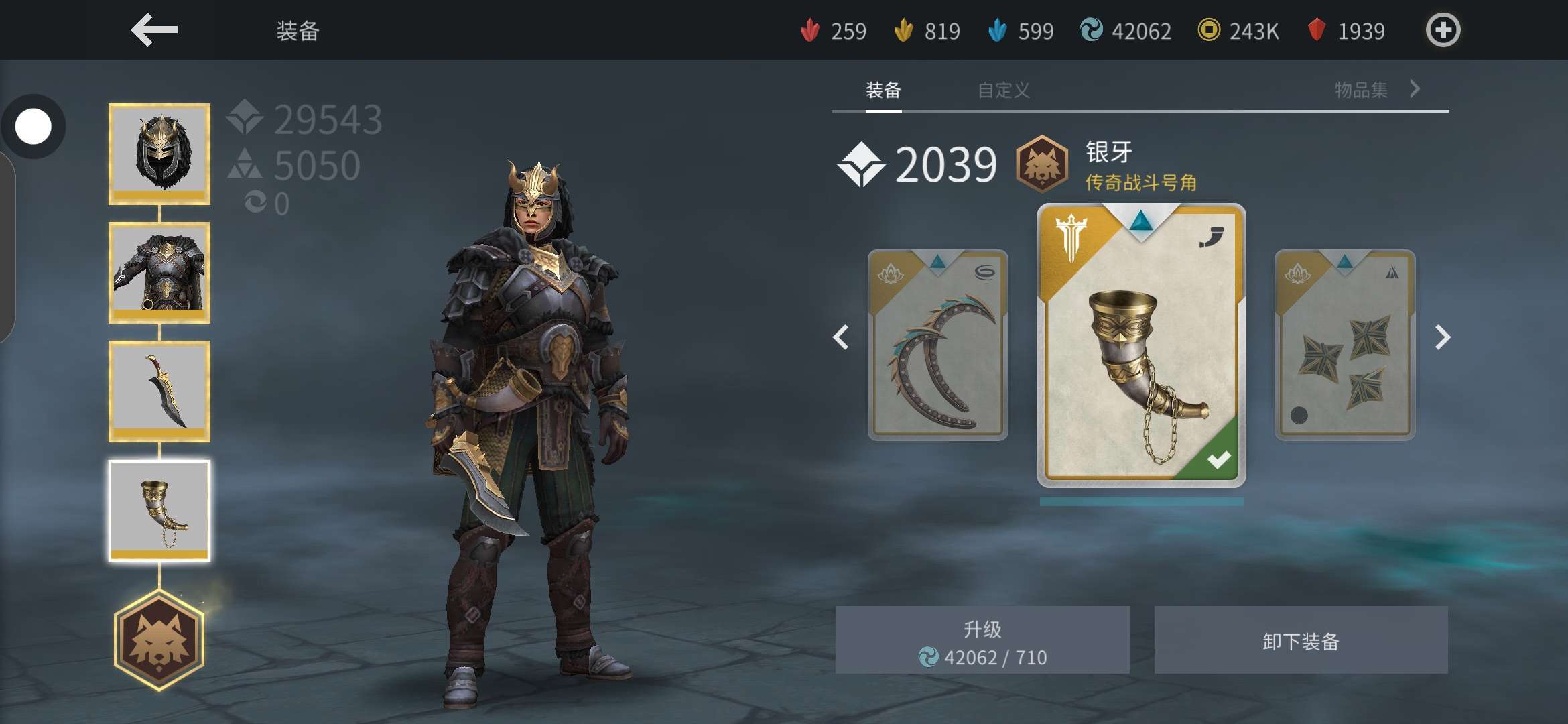Show previous item with left chevron

coord(841,337)
